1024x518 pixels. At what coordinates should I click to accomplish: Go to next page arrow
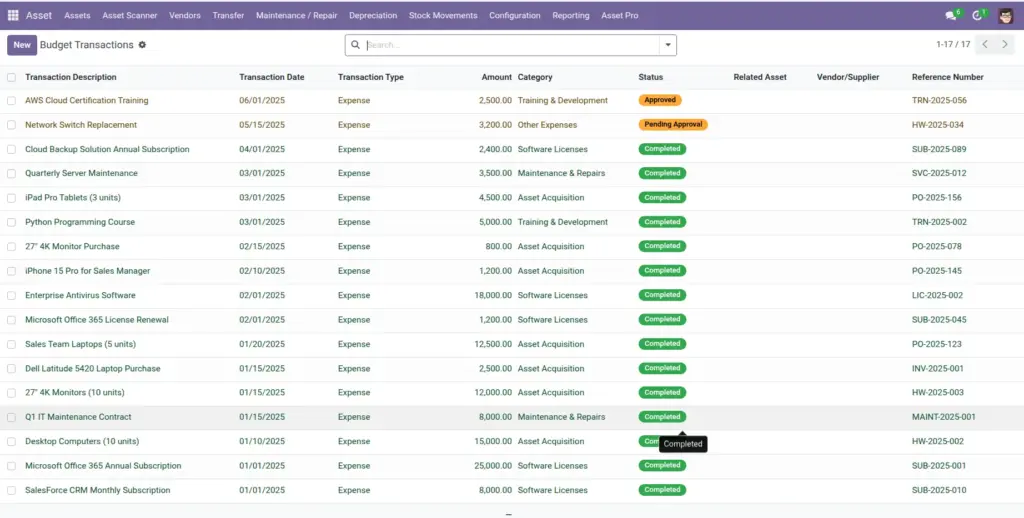pos(1005,44)
